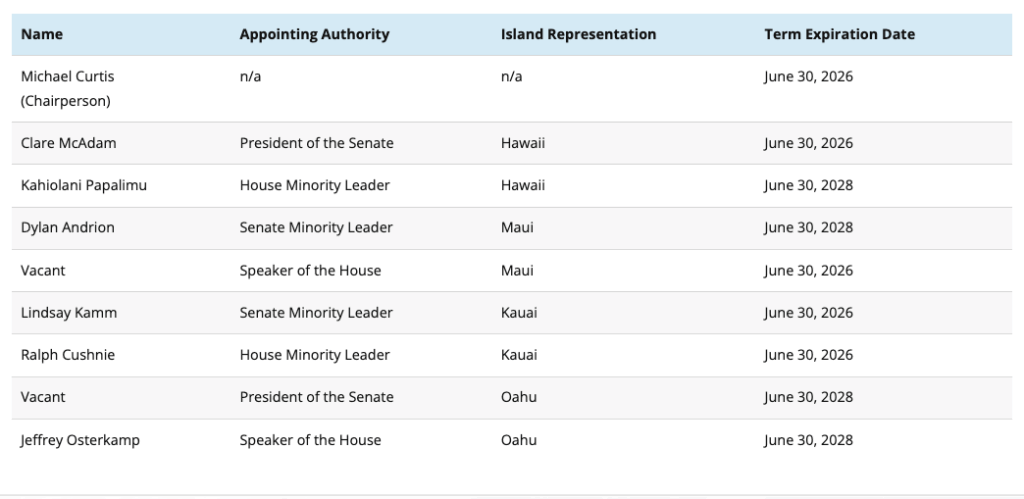Click Ralph Cushnie in the Name column
The image size is (1024, 499).
click(66, 354)
